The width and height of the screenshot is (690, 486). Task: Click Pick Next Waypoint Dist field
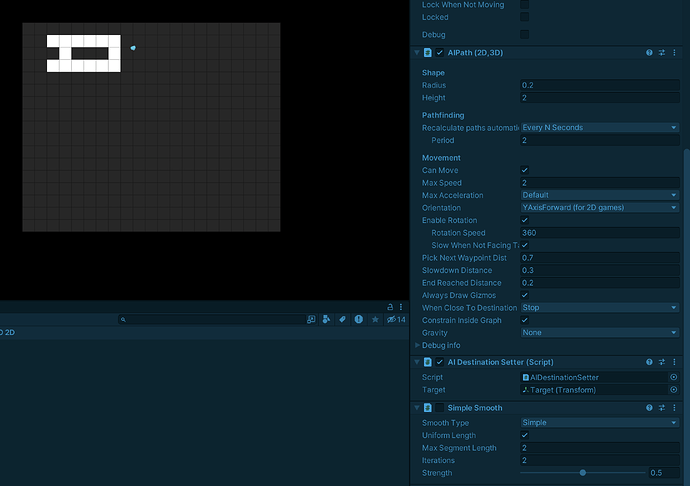tap(599, 258)
